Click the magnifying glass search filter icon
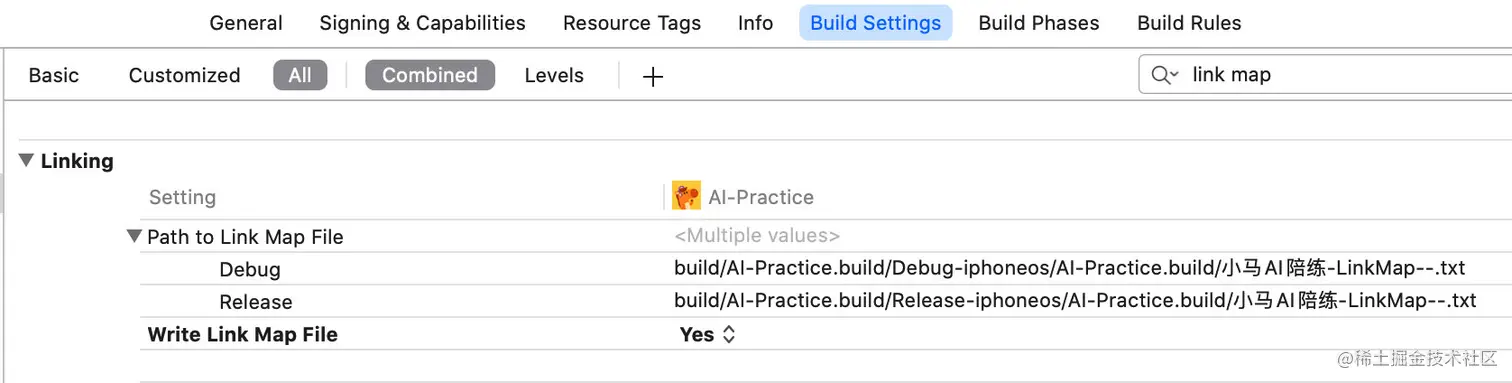1512x383 pixels. (x=1165, y=75)
